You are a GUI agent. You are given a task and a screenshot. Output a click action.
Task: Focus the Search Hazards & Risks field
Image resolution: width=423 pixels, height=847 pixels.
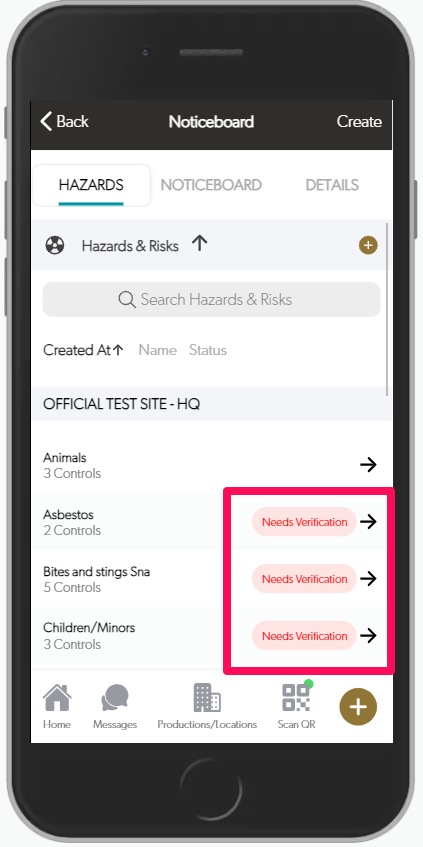(211, 299)
